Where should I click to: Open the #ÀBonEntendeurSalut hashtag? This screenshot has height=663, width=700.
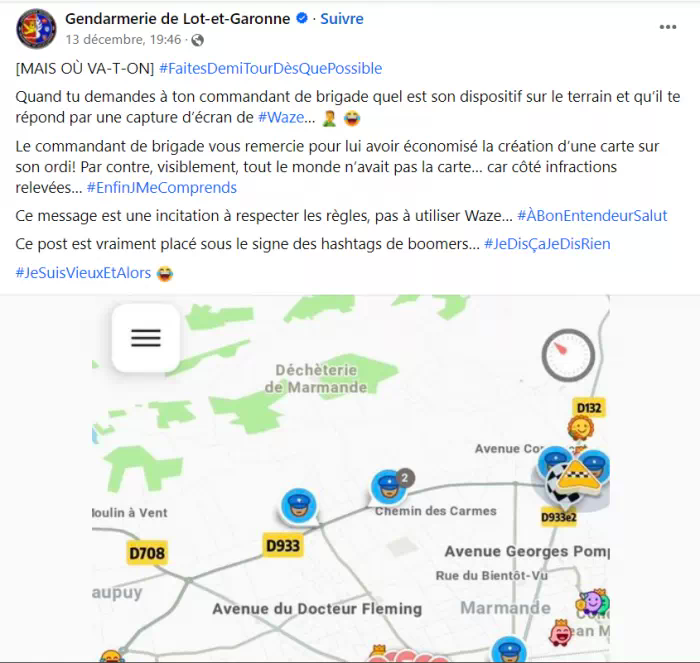pos(592,216)
